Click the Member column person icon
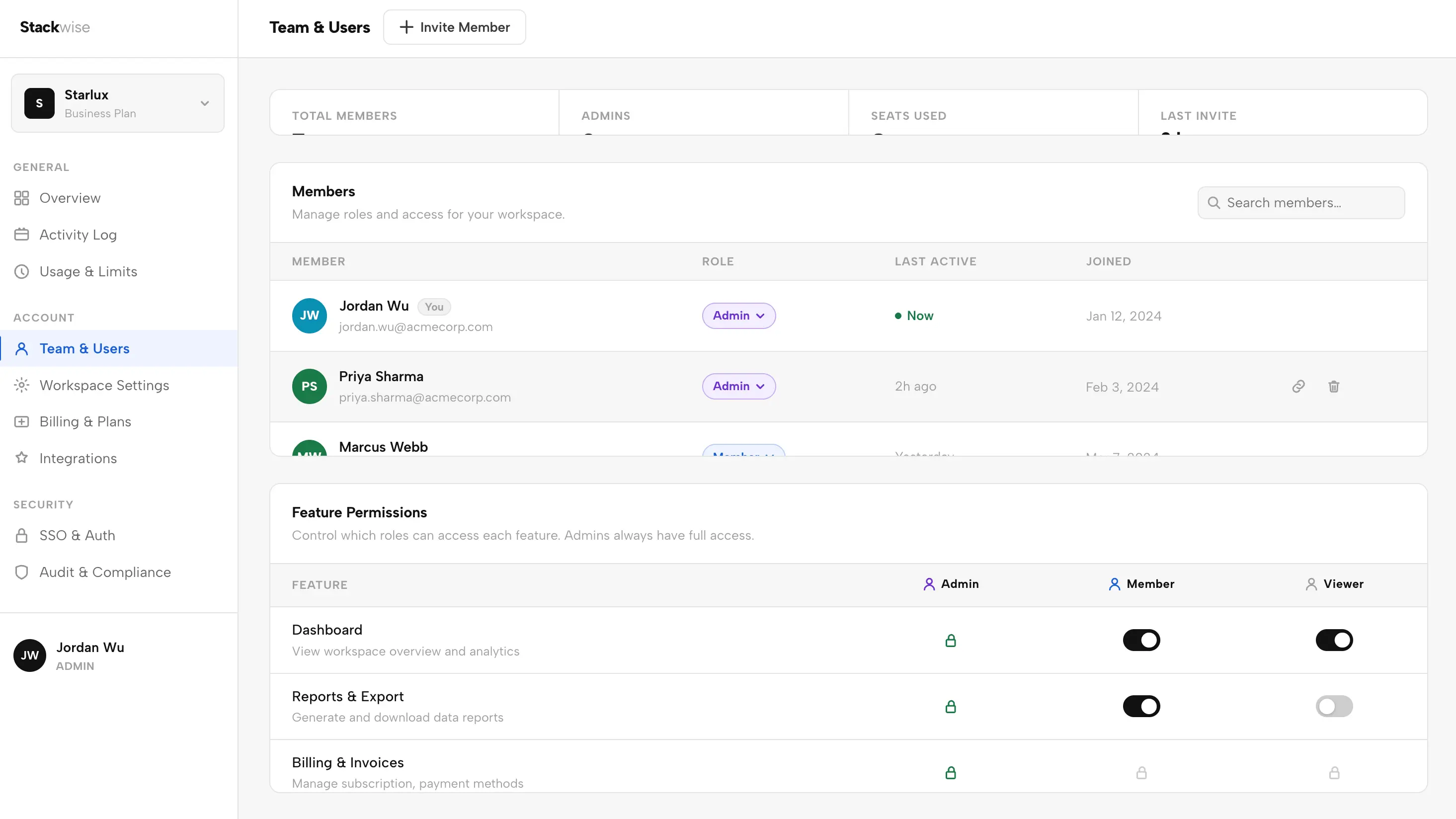Viewport: 1456px width, 819px height. click(x=1115, y=584)
